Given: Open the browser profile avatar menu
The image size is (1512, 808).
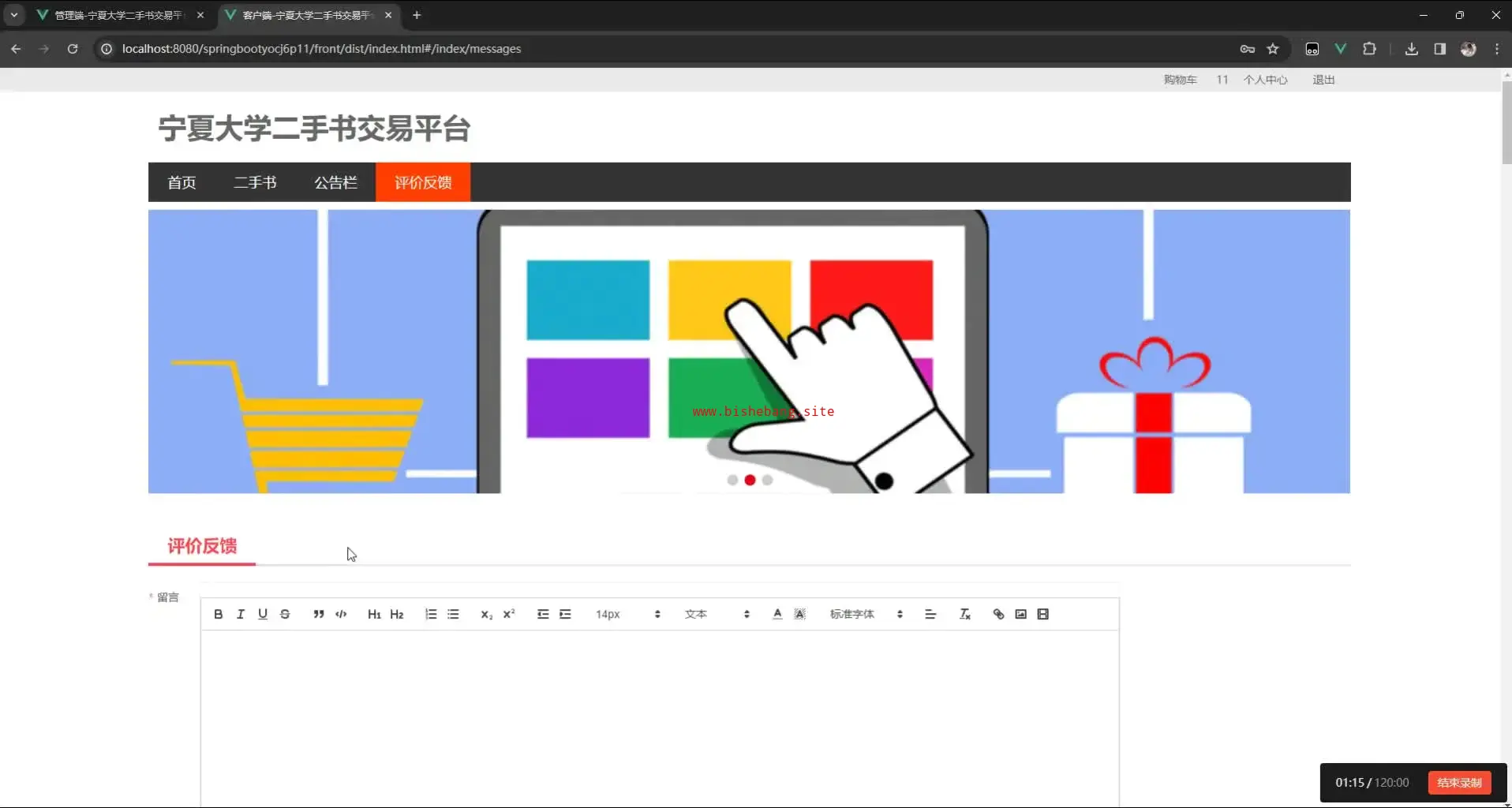Looking at the screenshot, I should click(x=1469, y=49).
